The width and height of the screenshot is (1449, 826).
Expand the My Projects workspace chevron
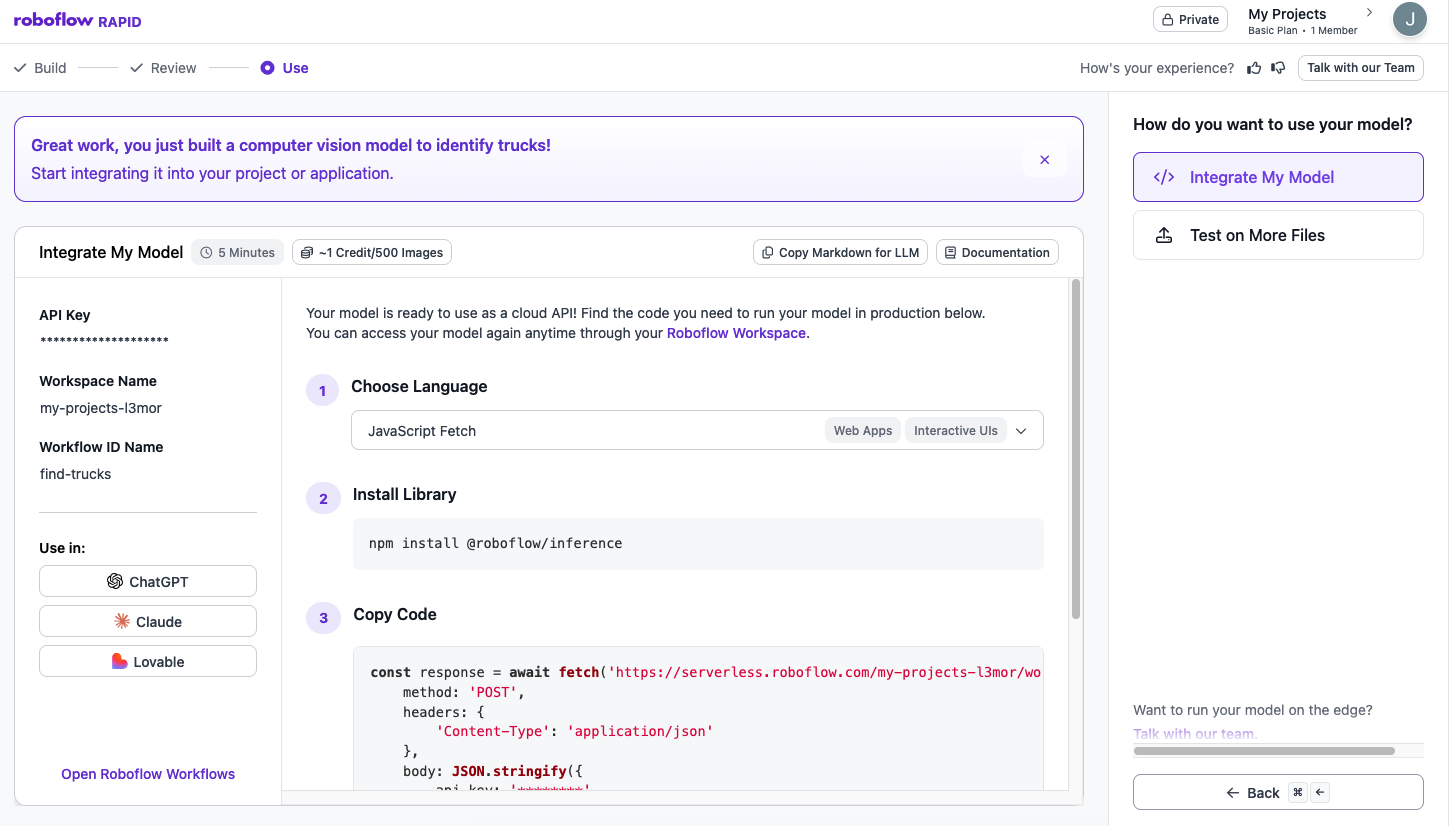point(1369,13)
